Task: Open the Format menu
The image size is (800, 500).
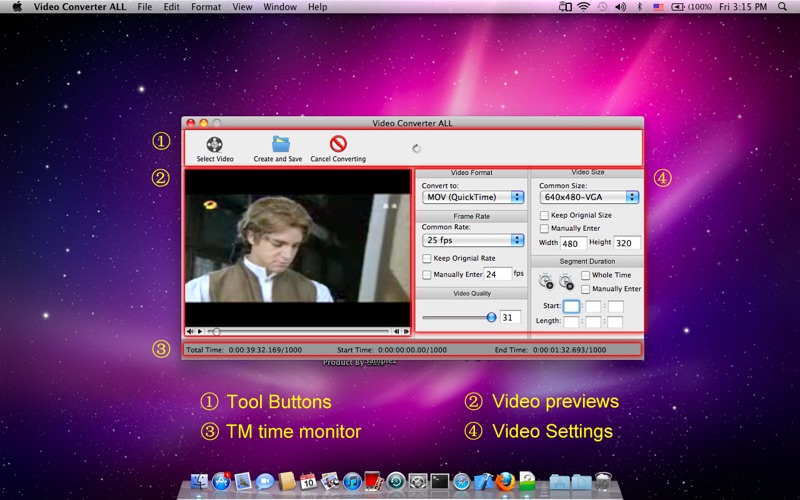Action: (206, 7)
